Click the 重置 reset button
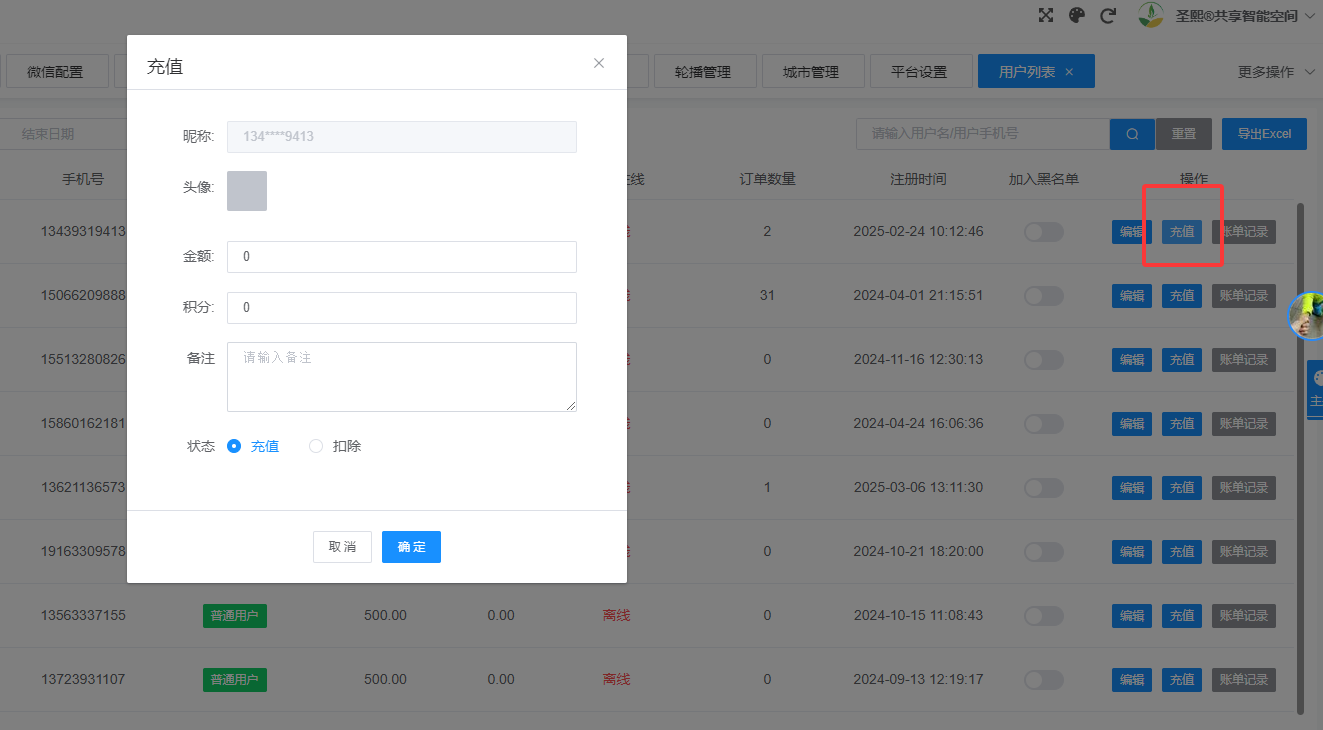Screen dimensions: 1323x730 tap(1184, 134)
